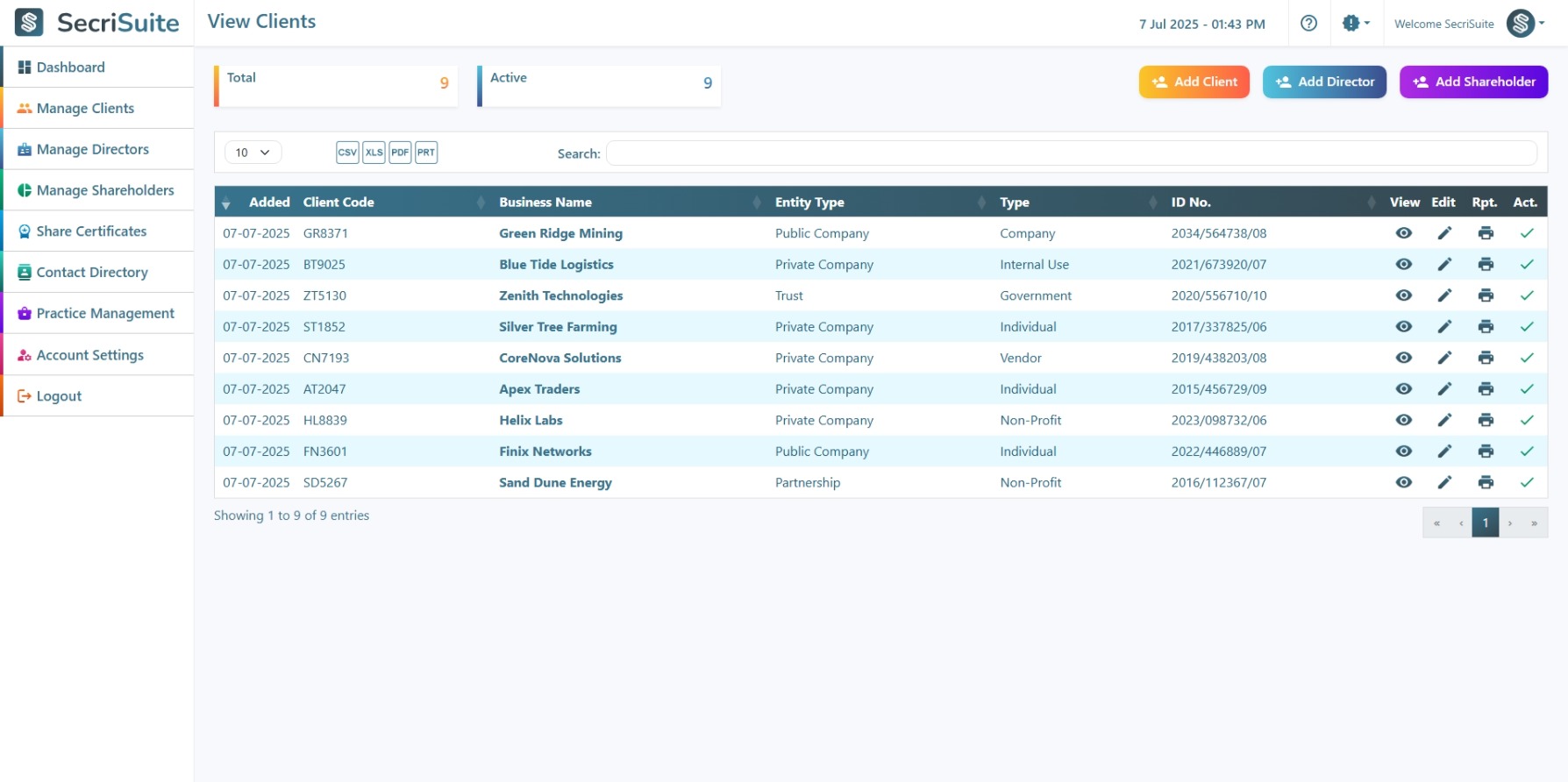View Zenith Technologies with eye icon
This screenshot has height=782, width=1568.
(1404, 295)
